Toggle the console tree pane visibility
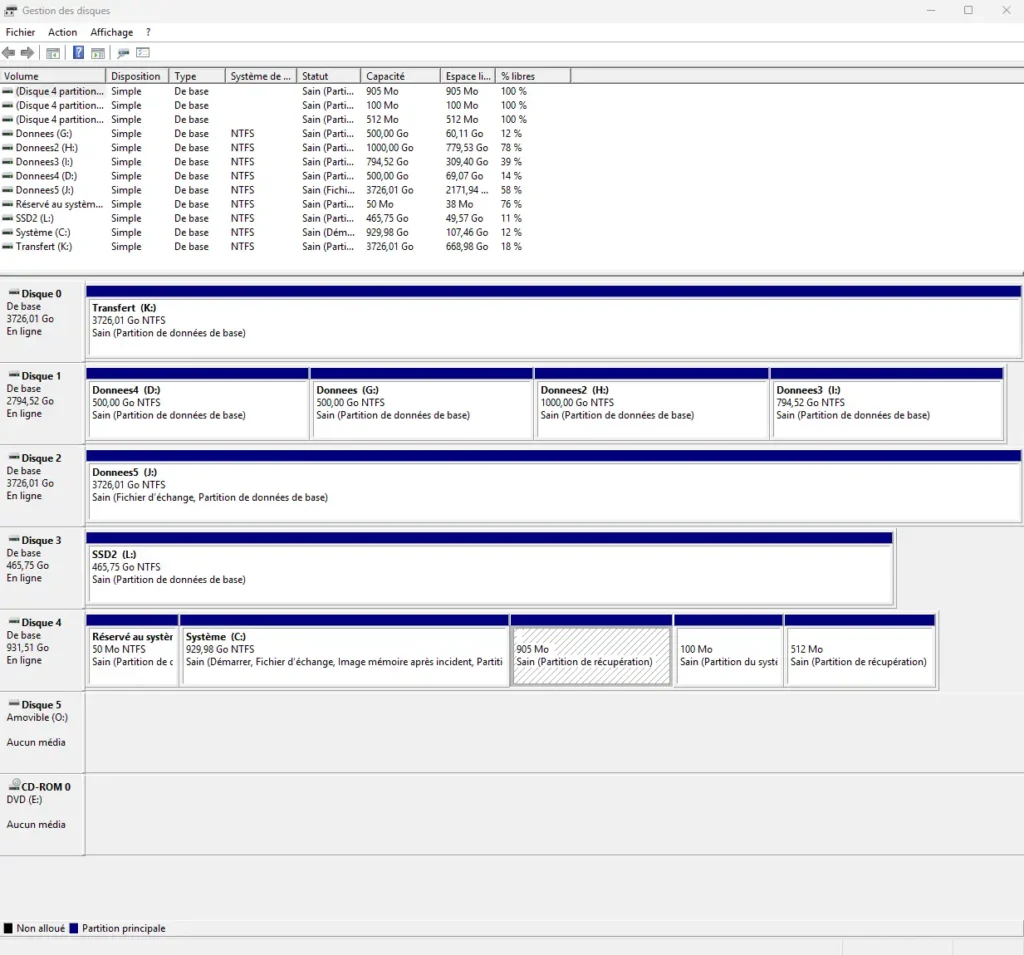This screenshot has height=955, width=1024. point(54,52)
